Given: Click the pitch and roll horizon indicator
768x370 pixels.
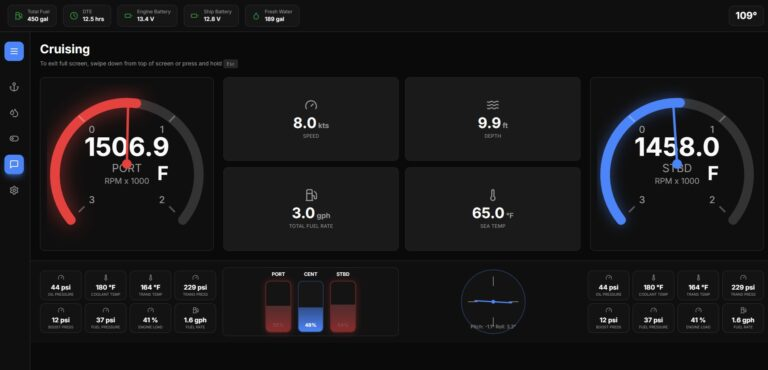Looking at the screenshot, I should [x=493, y=301].
